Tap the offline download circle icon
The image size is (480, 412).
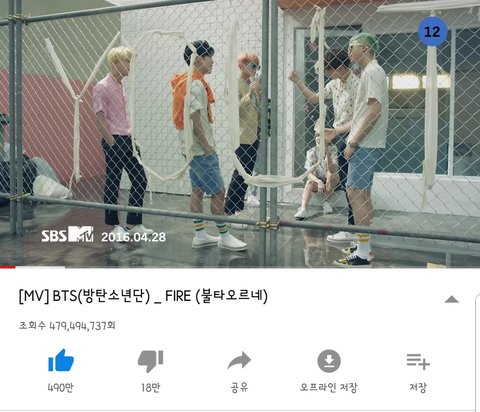[329, 361]
